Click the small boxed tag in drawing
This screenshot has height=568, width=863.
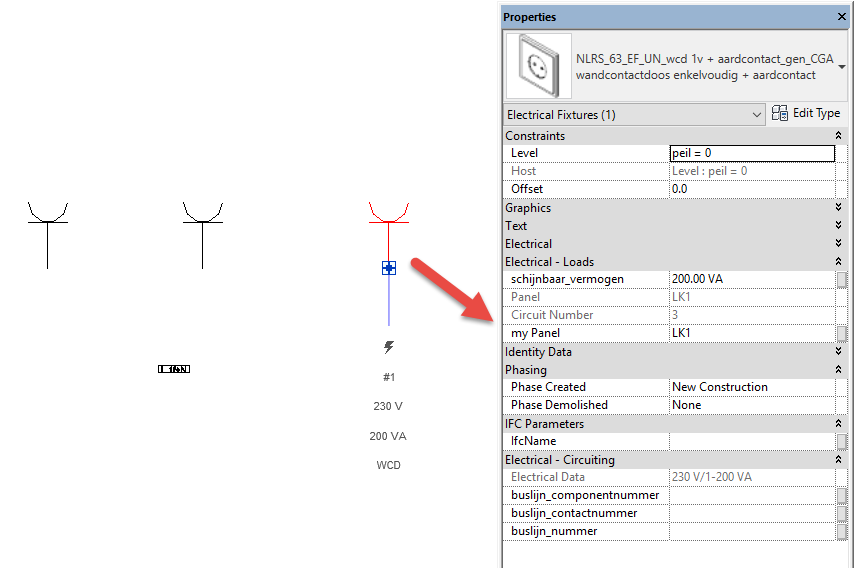coord(174,369)
